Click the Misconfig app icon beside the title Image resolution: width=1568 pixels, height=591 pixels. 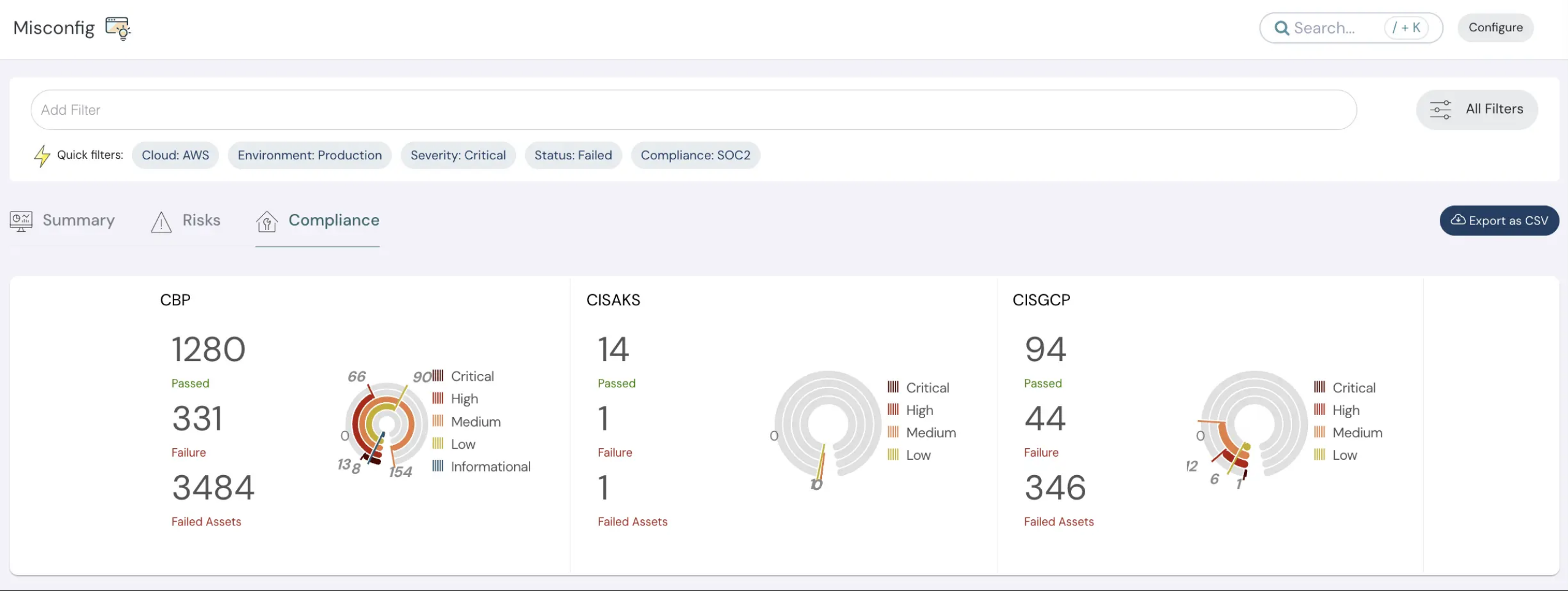click(x=117, y=28)
